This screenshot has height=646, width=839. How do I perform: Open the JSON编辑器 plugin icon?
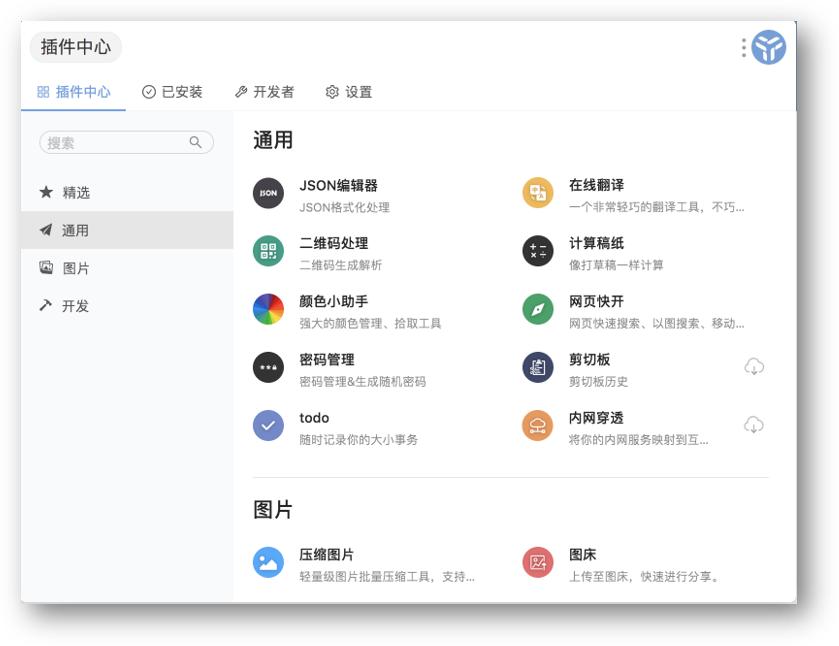(267, 194)
